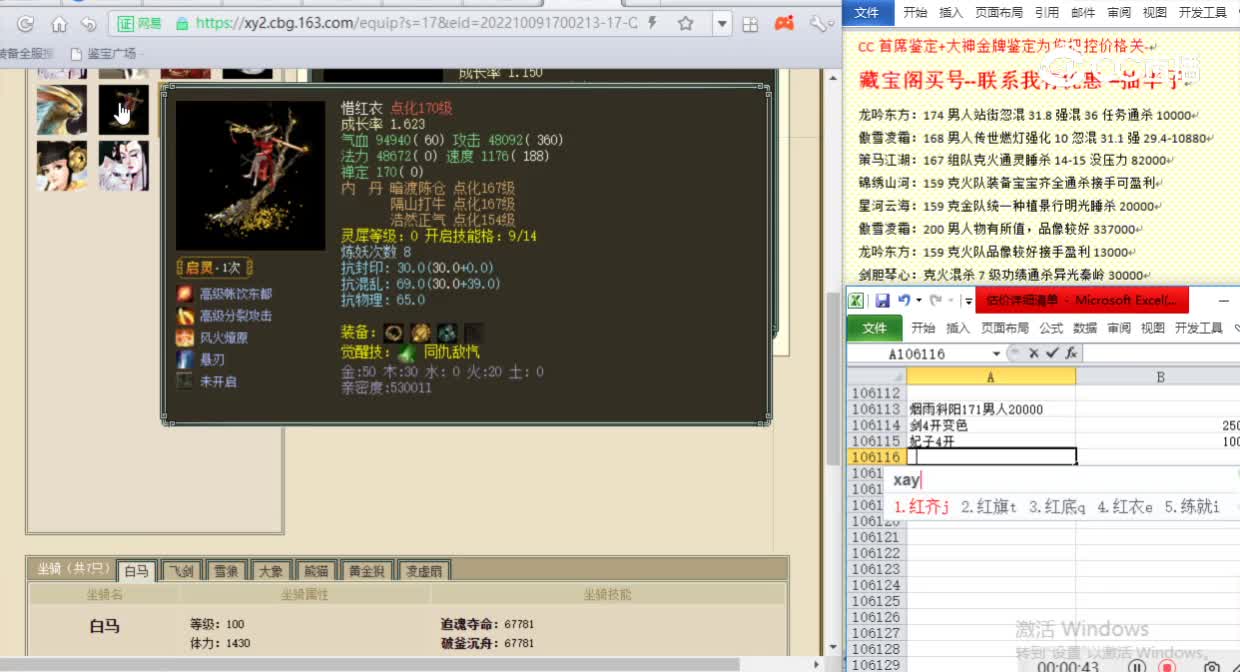Select the red figure pet thumbnail

tap(124, 110)
